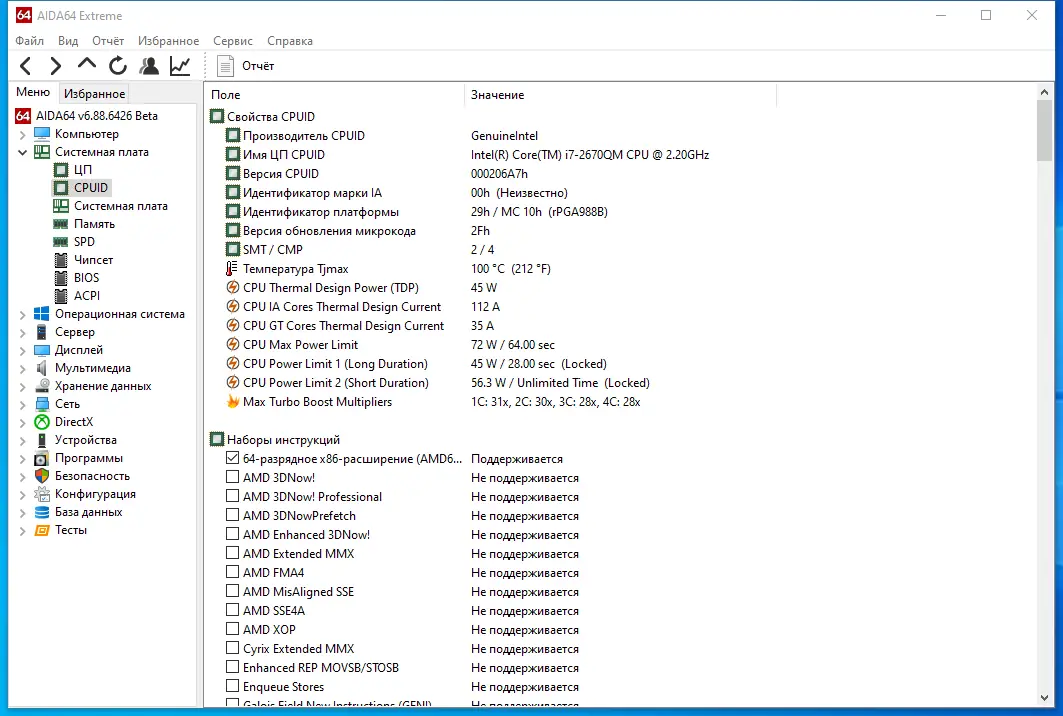
Task: Select the Чипсет chip icon
Action: [x=61, y=260]
